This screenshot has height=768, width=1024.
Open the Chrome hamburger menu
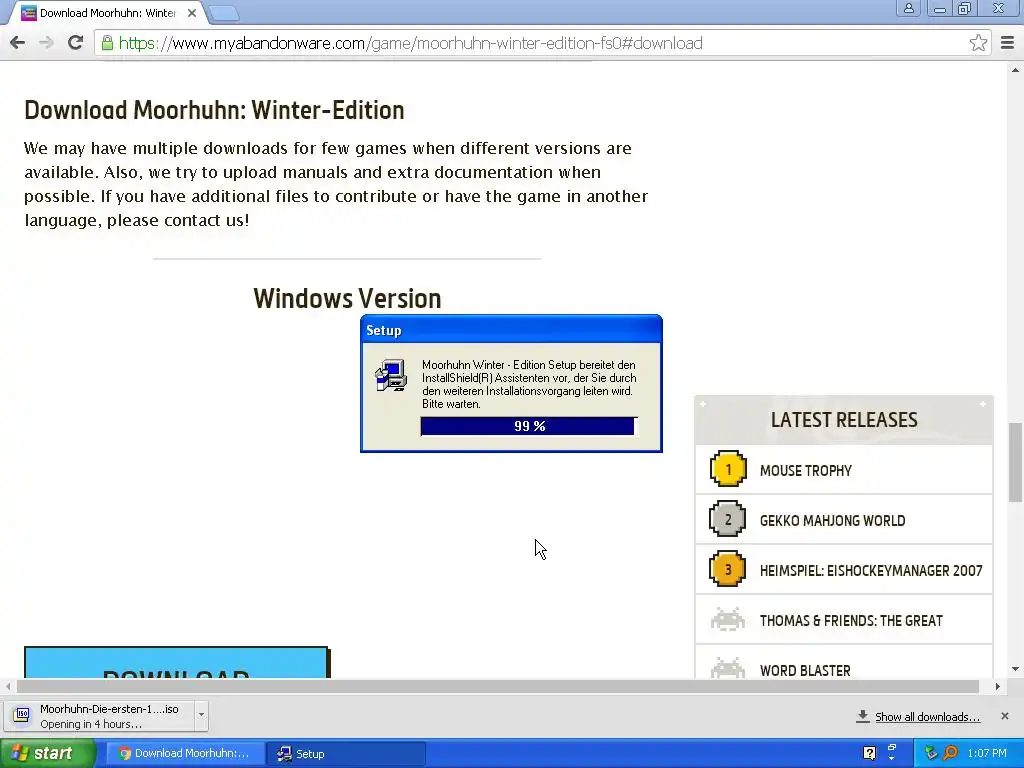[1008, 43]
